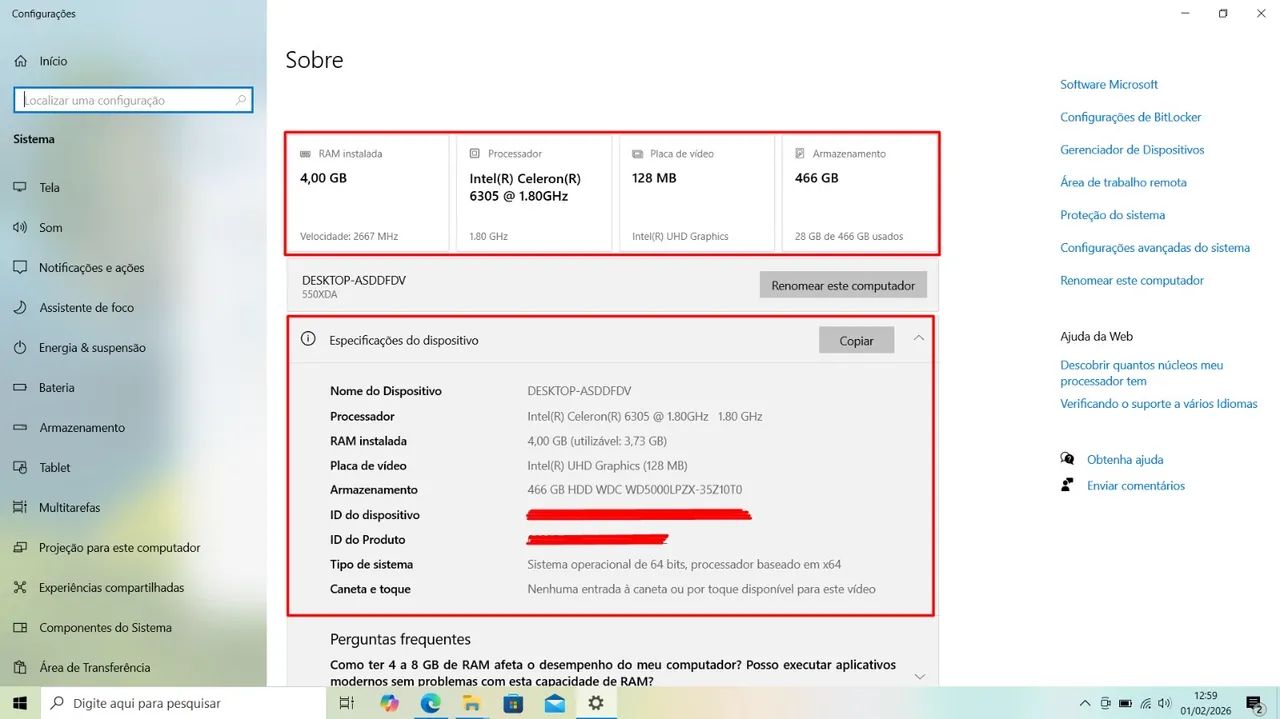Click the volume icon in the system tray
The image size is (1280, 719).
pyautogui.click(x=1165, y=703)
